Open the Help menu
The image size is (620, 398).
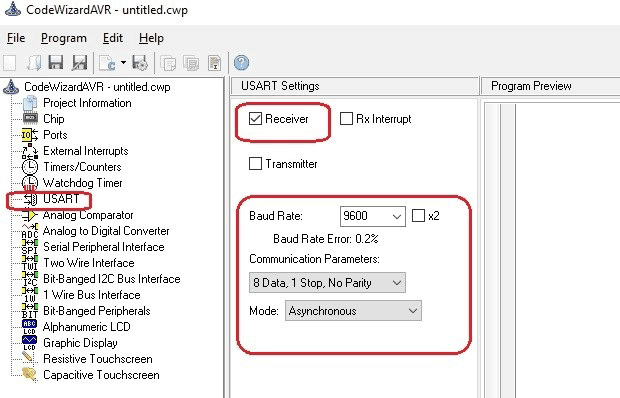(151, 38)
